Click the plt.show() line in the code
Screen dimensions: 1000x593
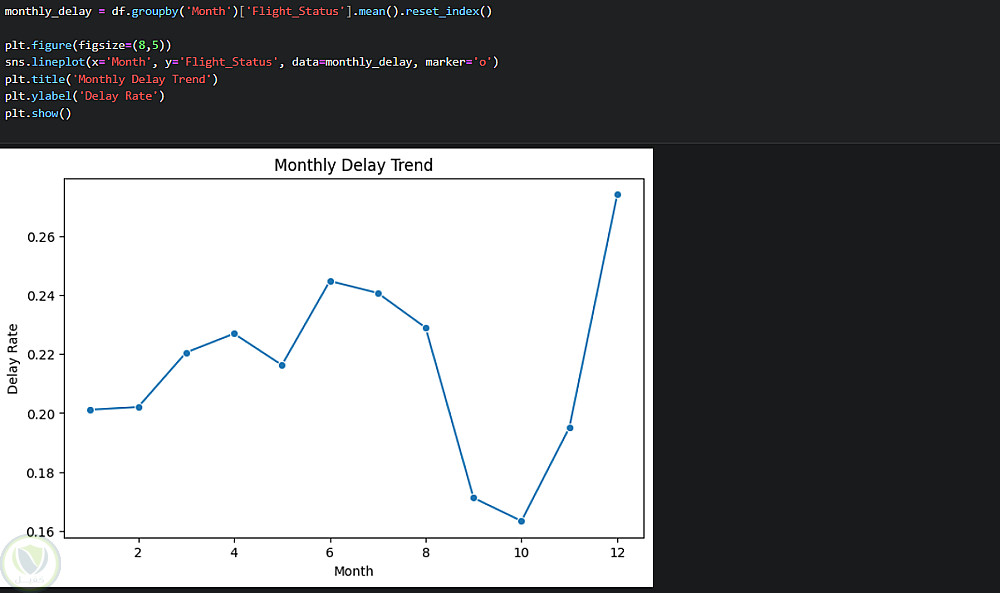pos(38,113)
